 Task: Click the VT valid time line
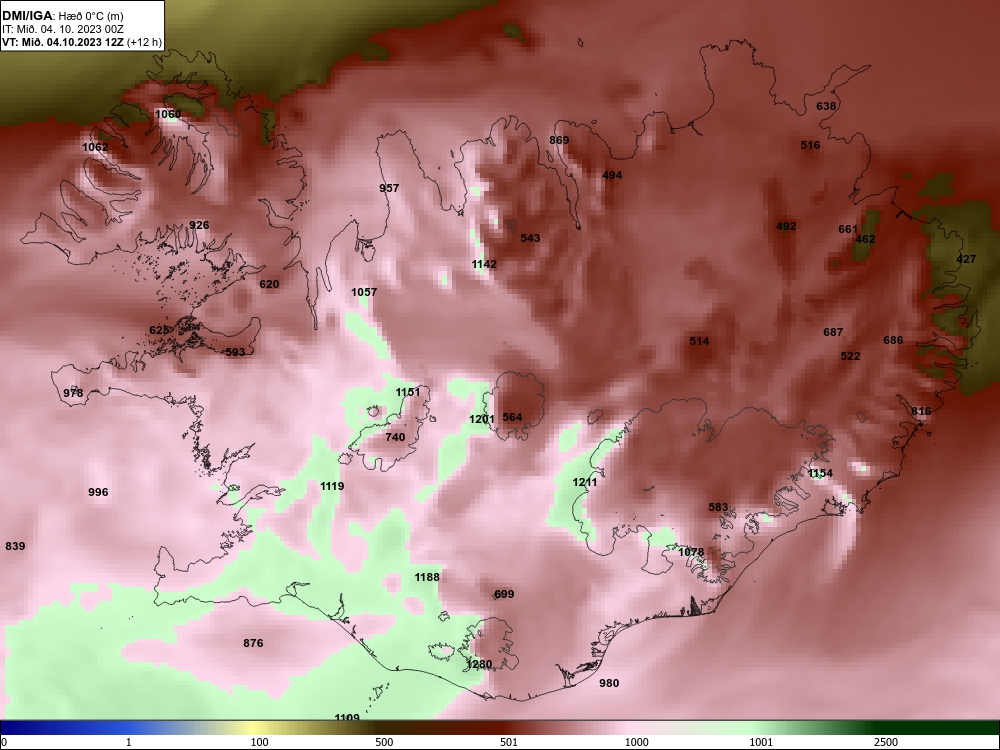[82, 42]
